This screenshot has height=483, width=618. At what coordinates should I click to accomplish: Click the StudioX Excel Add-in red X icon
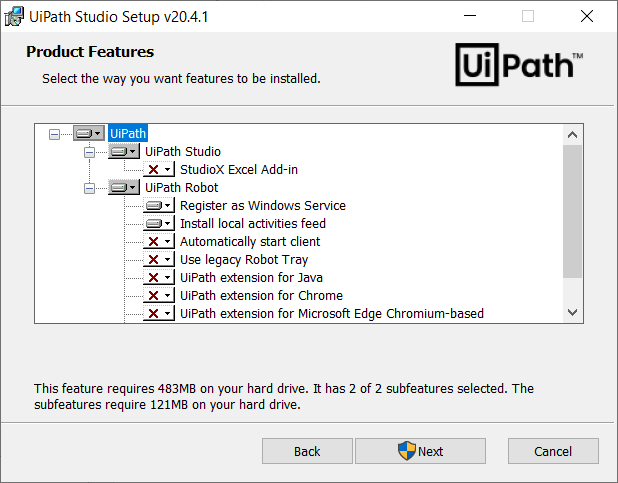click(158, 169)
